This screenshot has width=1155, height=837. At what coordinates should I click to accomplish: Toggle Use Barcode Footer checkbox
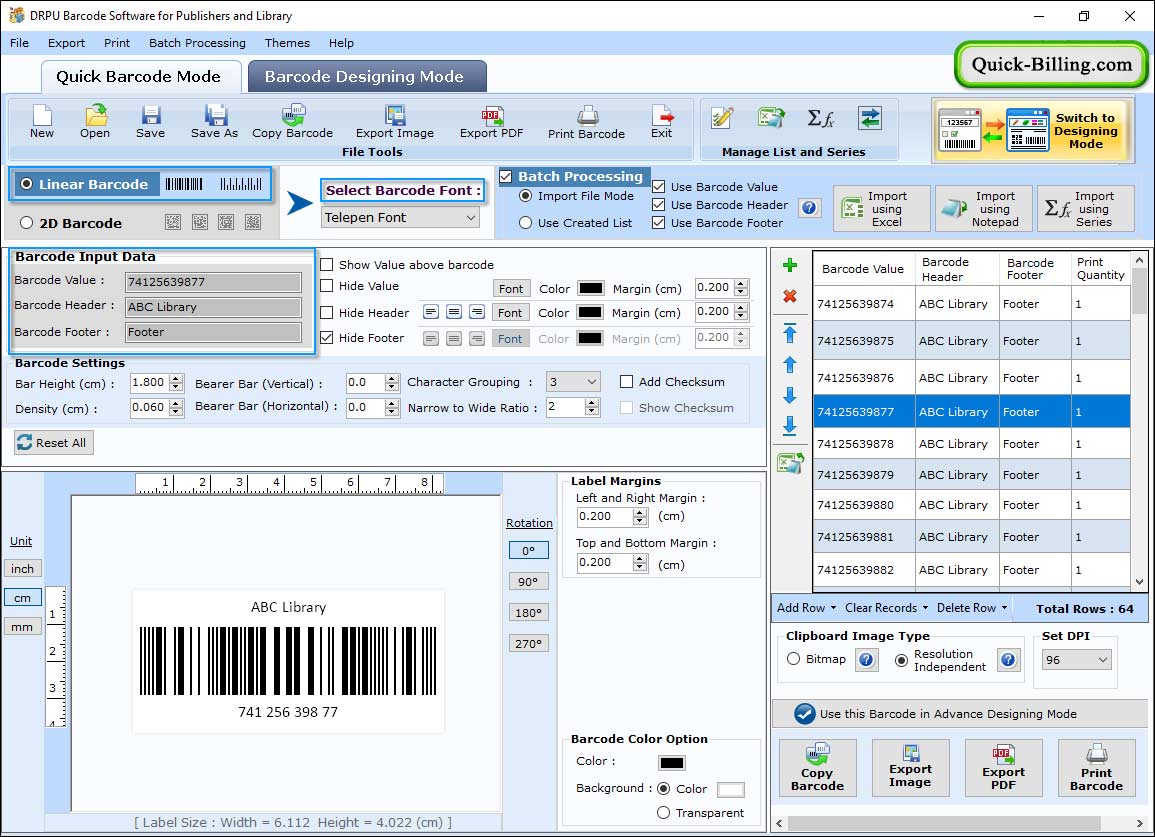[659, 223]
